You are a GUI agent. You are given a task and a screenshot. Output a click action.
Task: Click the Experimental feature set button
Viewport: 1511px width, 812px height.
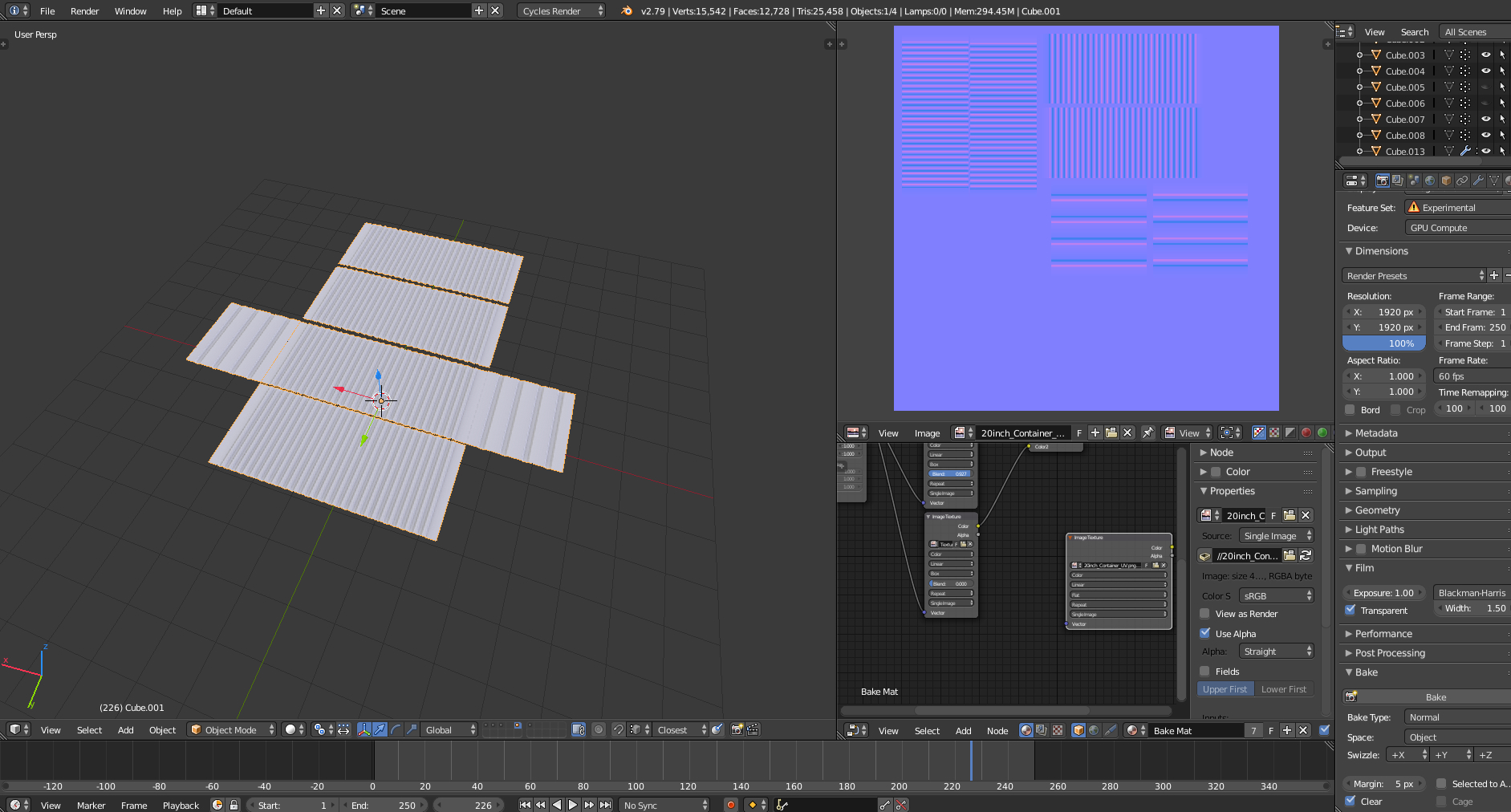pos(1457,208)
